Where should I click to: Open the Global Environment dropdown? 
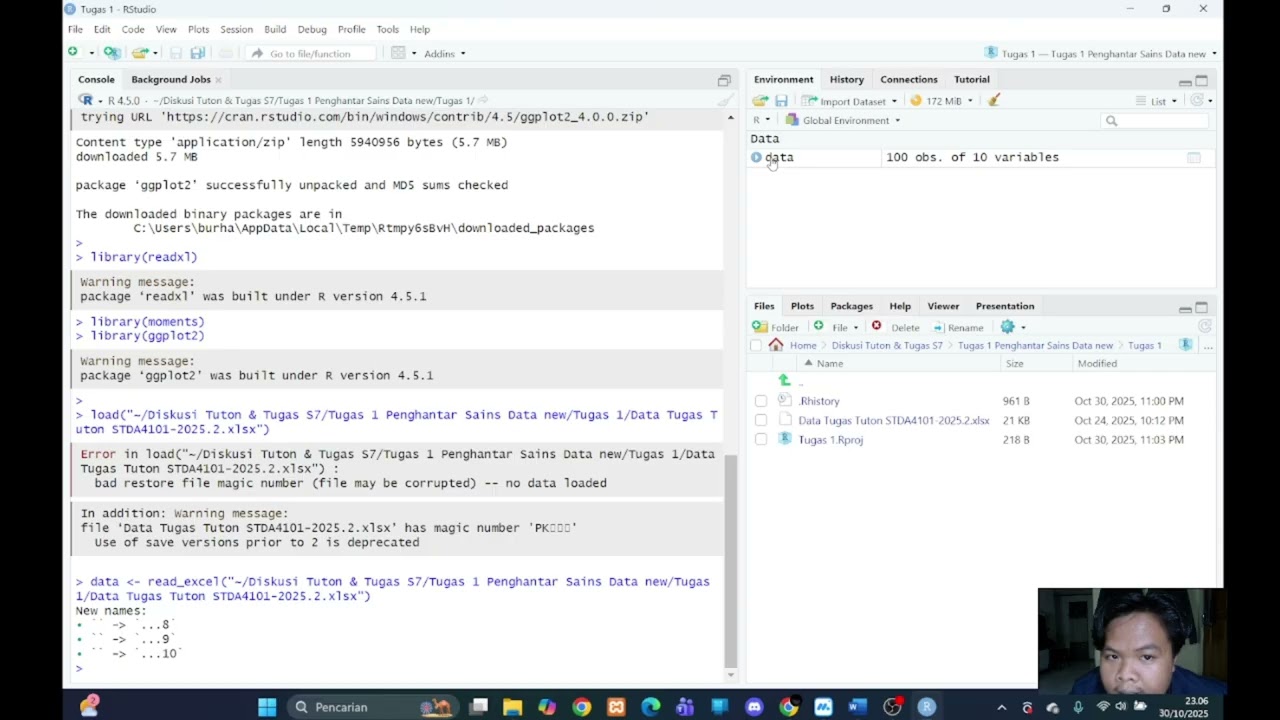(x=843, y=120)
